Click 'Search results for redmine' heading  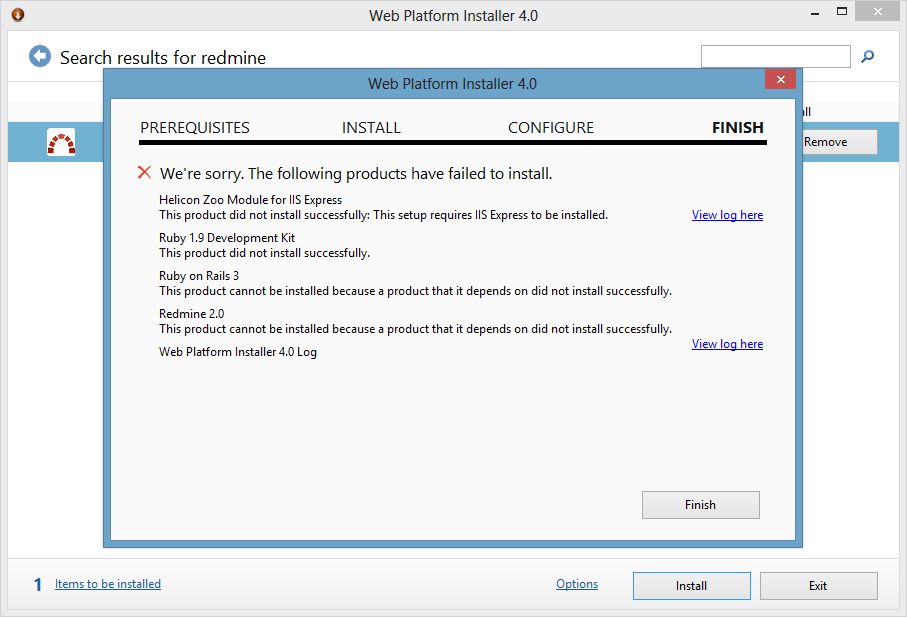(x=163, y=58)
